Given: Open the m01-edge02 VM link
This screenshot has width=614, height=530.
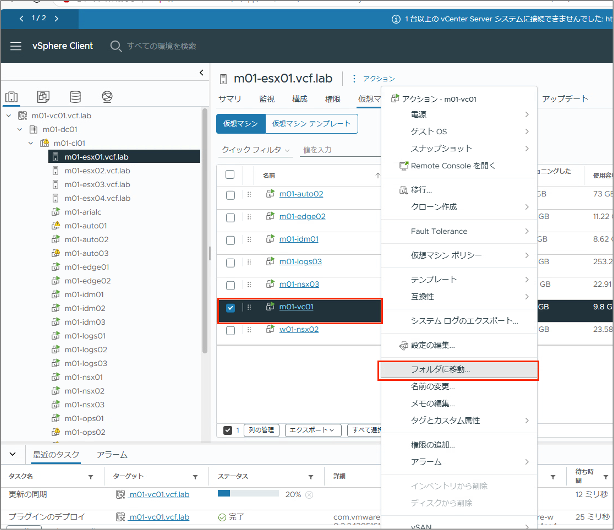Looking at the screenshot, I should (302, 217).
